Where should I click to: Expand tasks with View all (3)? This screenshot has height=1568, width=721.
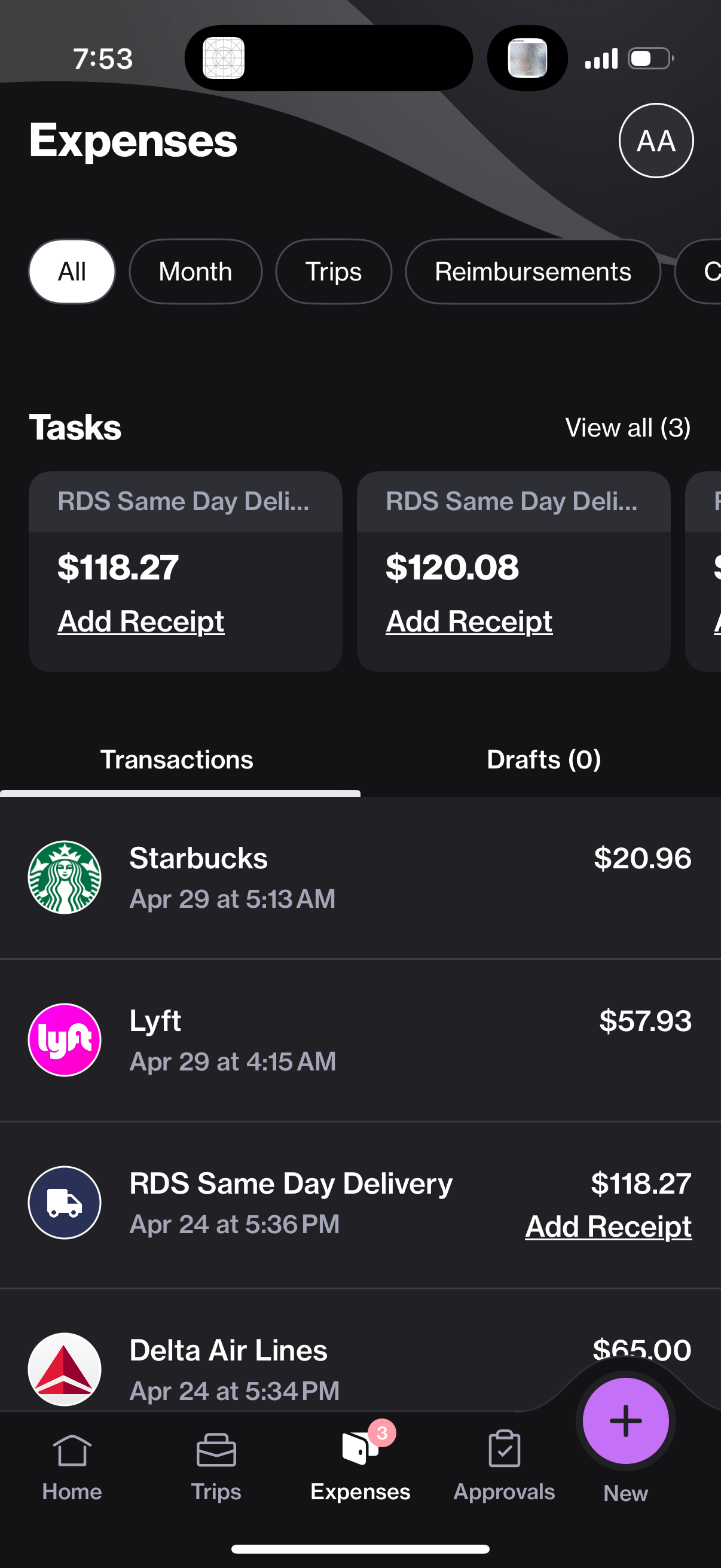point(627,428)
